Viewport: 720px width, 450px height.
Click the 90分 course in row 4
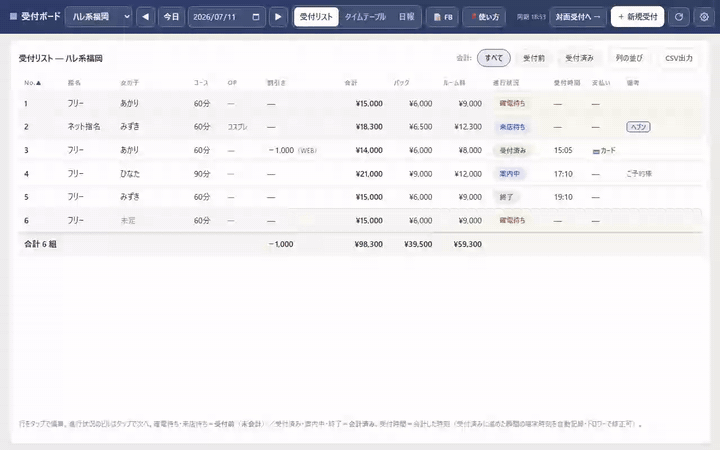[202, 174]
